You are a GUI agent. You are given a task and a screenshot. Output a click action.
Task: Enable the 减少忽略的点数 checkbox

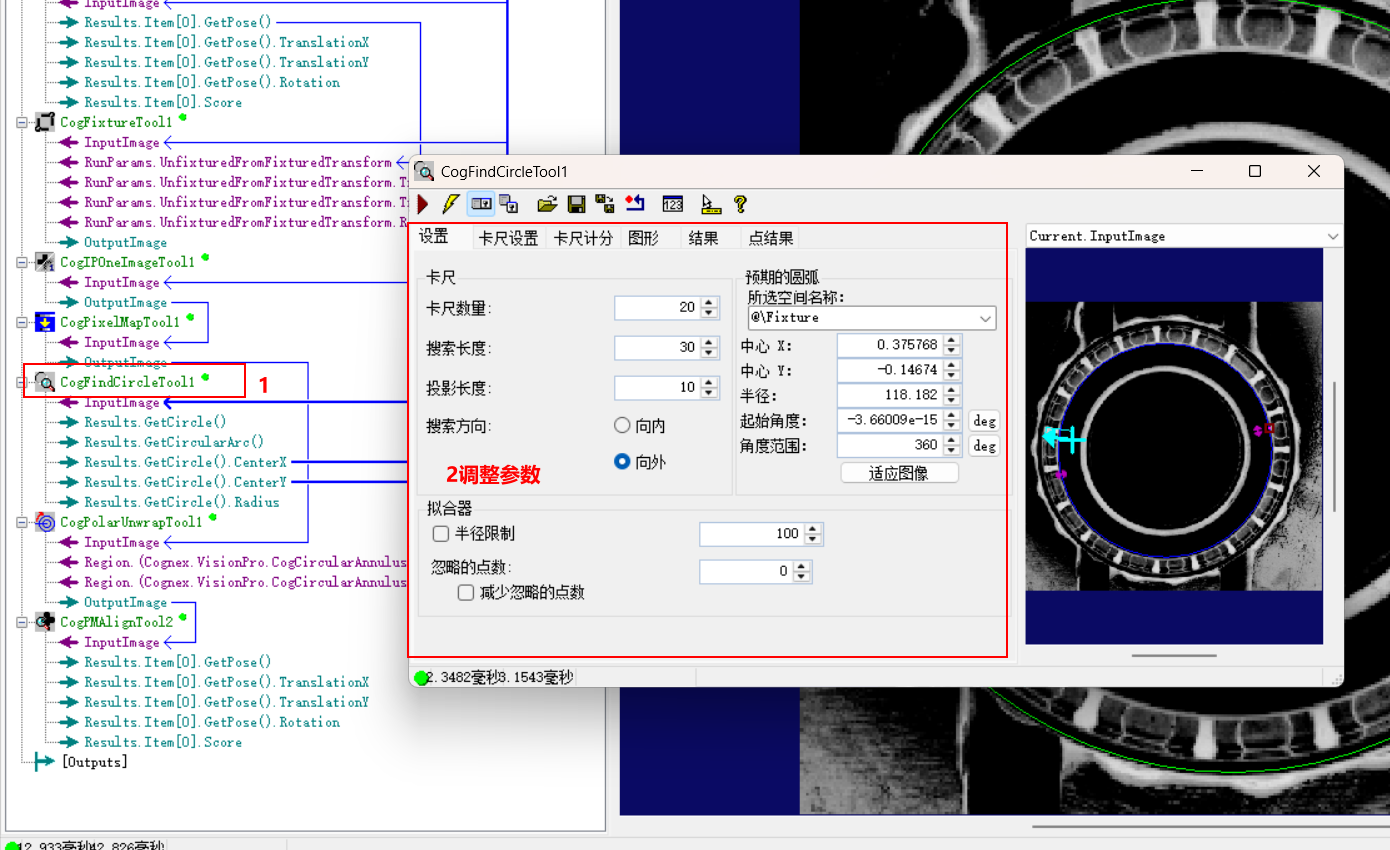(466, 592)
